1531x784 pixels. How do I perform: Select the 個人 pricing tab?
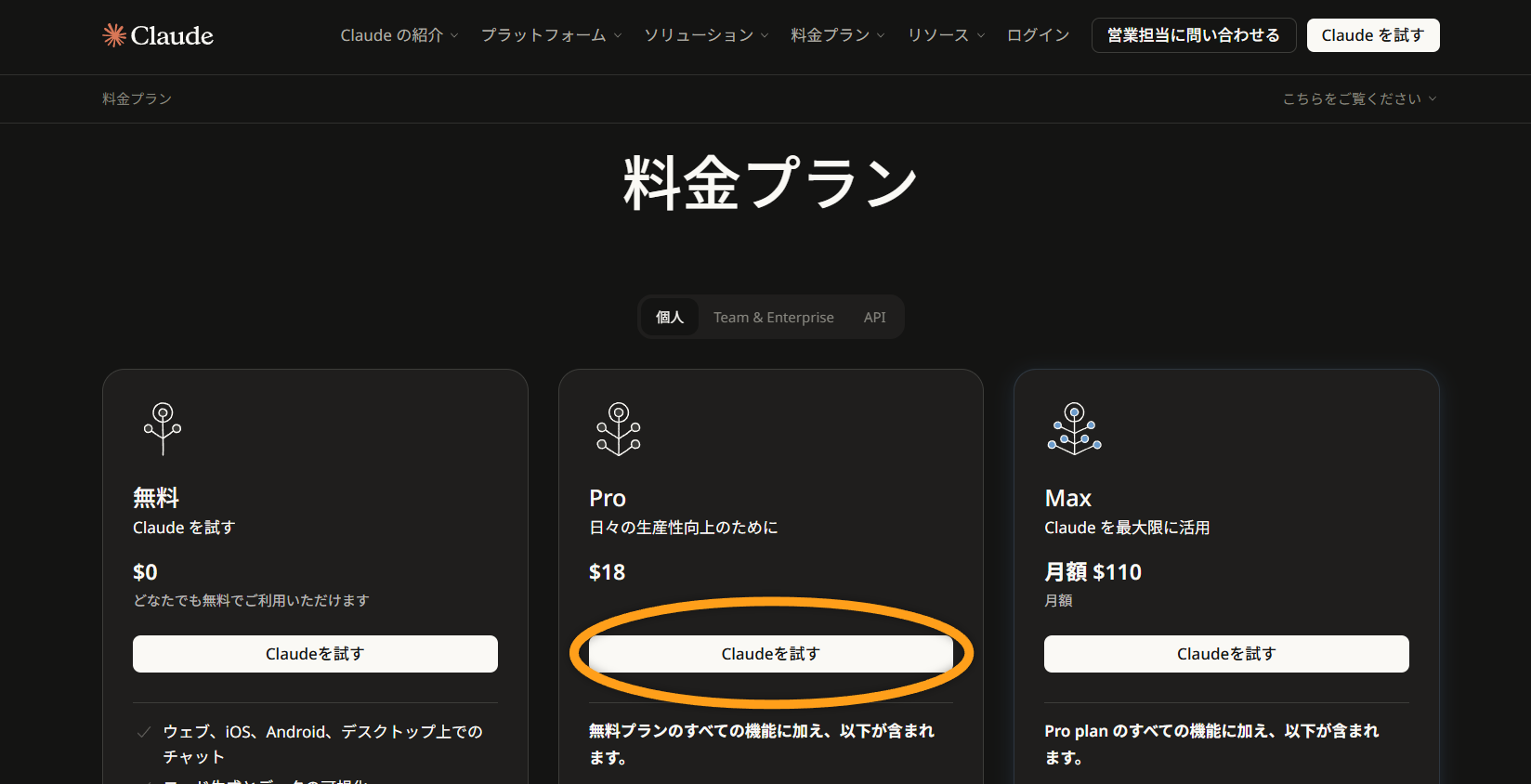coord(669,317)
